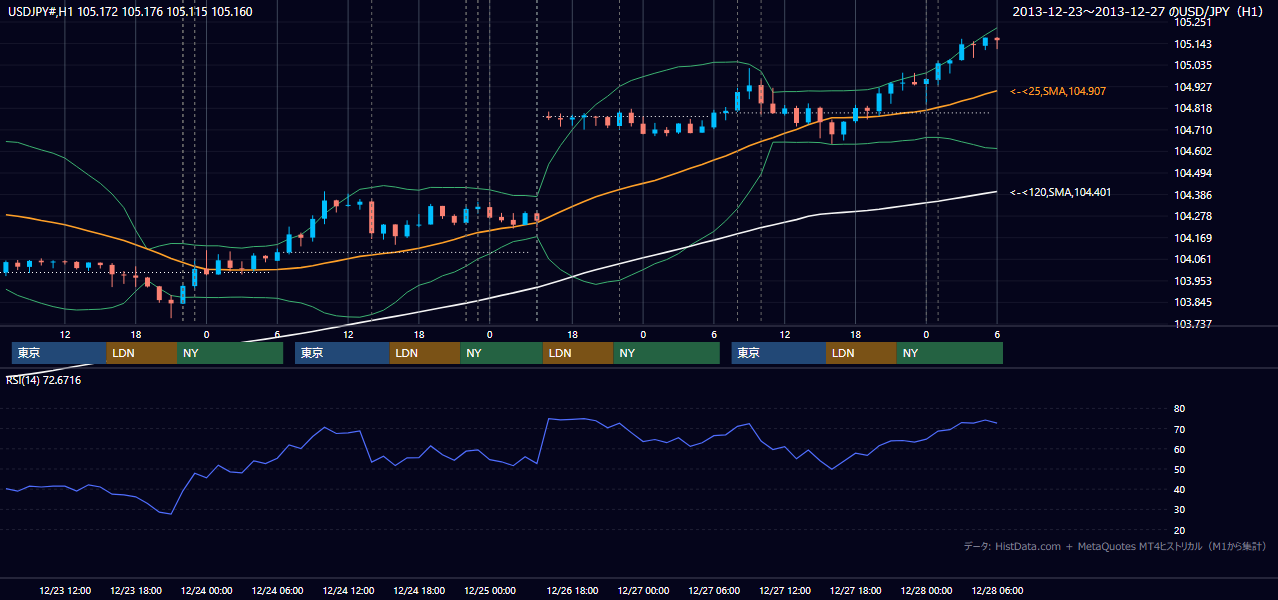Click the データ: HistData.com data credit text
The image size is (1278, 600).
(1115, 546)
